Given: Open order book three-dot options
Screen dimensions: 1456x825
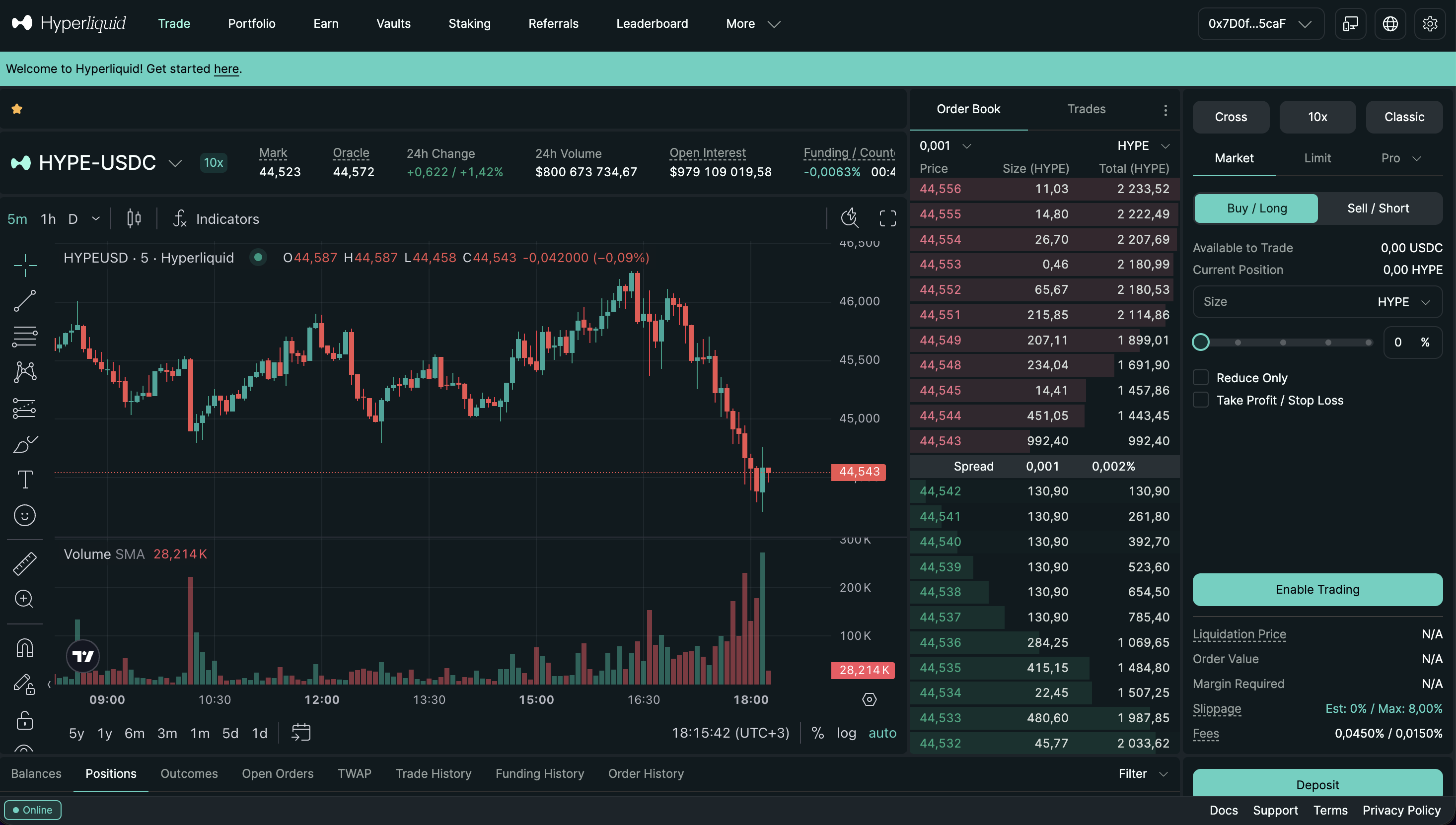Looking at the screenshot, I should pos(1165,110).
